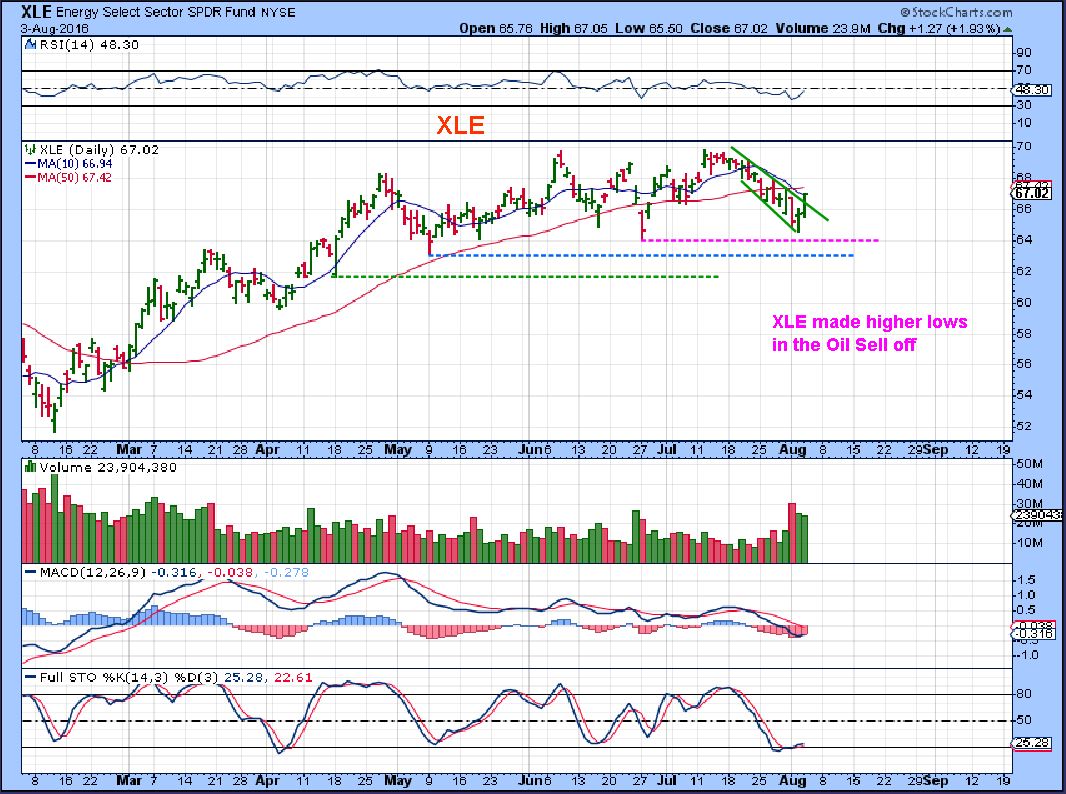Viewport: 1066px width, 794px height.
Task: Click the "Volume 23.9M" header value
Action: point(823,29)
